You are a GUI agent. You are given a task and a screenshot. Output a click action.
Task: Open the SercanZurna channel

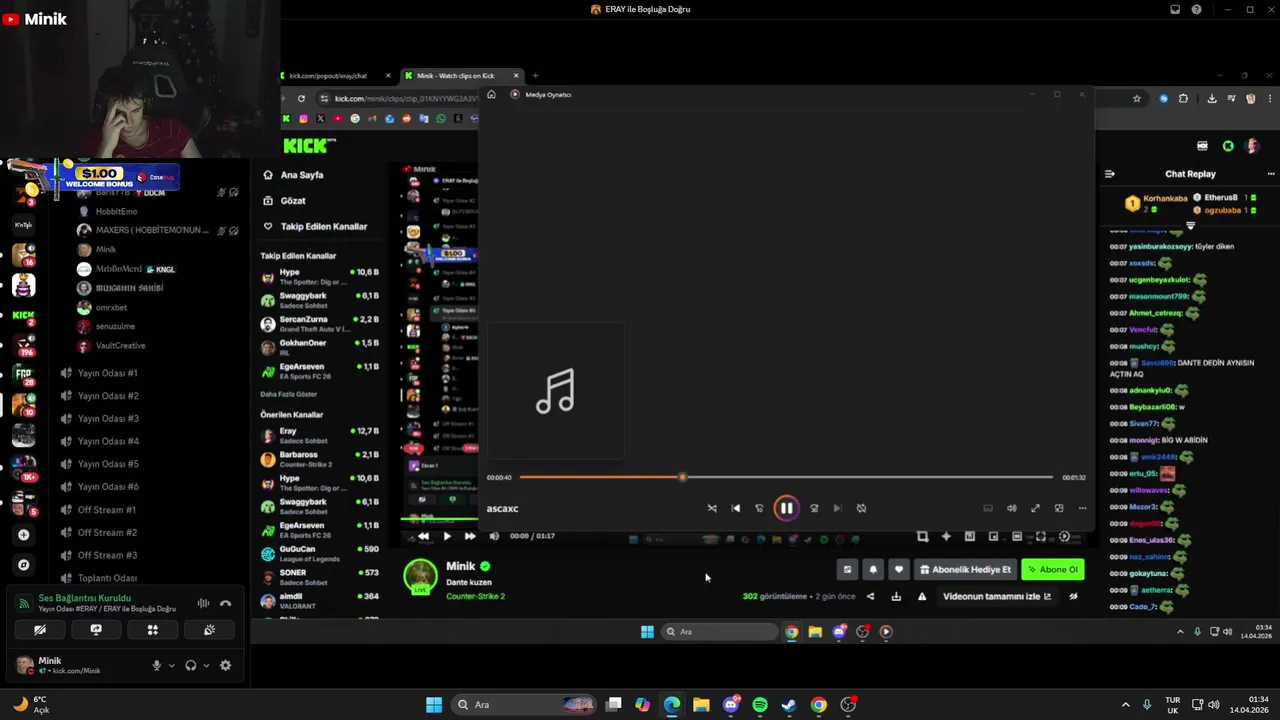click(x=320, y=324)
